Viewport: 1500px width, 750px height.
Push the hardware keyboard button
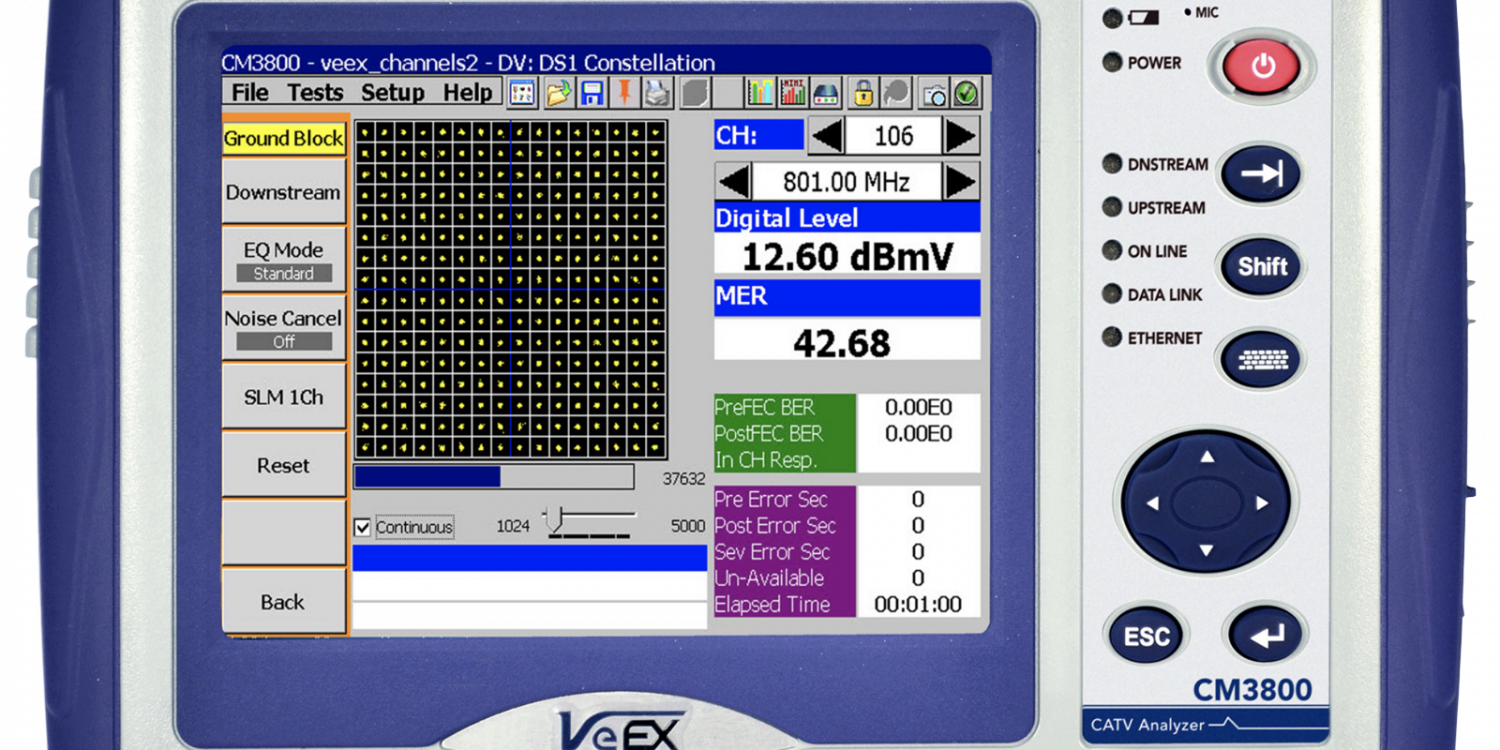click(x=1261, y=359)
